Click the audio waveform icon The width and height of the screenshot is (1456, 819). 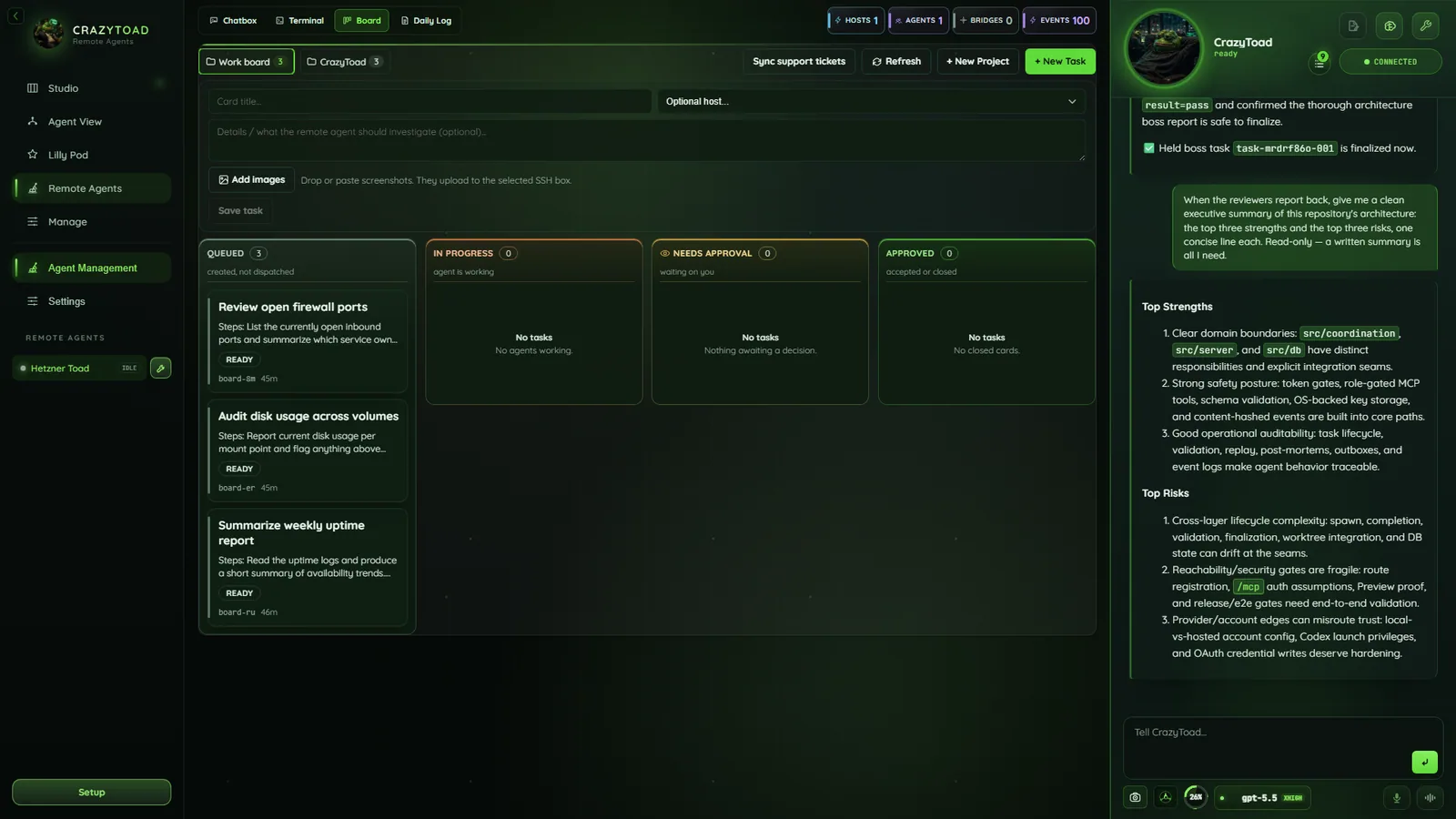(1430, 798)
